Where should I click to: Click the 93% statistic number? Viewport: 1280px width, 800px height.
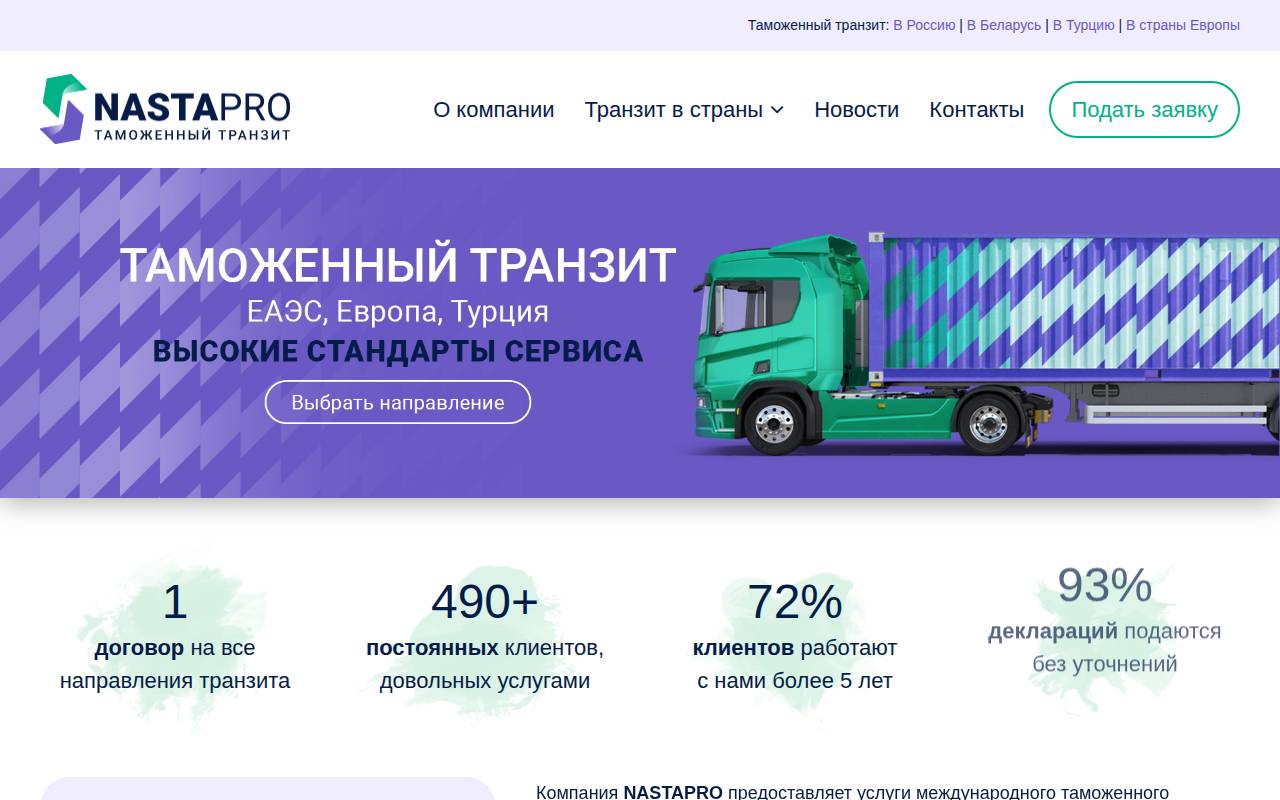pyautogui.click(x=1105, y=586)
